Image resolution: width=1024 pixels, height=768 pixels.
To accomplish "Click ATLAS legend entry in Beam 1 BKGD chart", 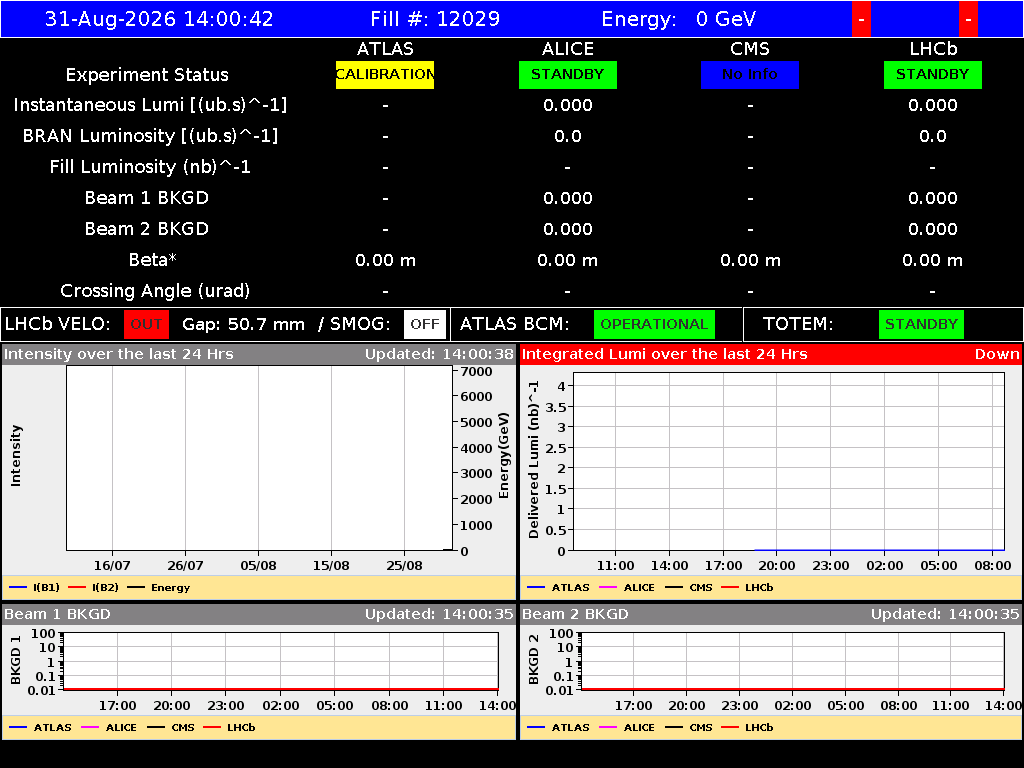I will 40,727.
